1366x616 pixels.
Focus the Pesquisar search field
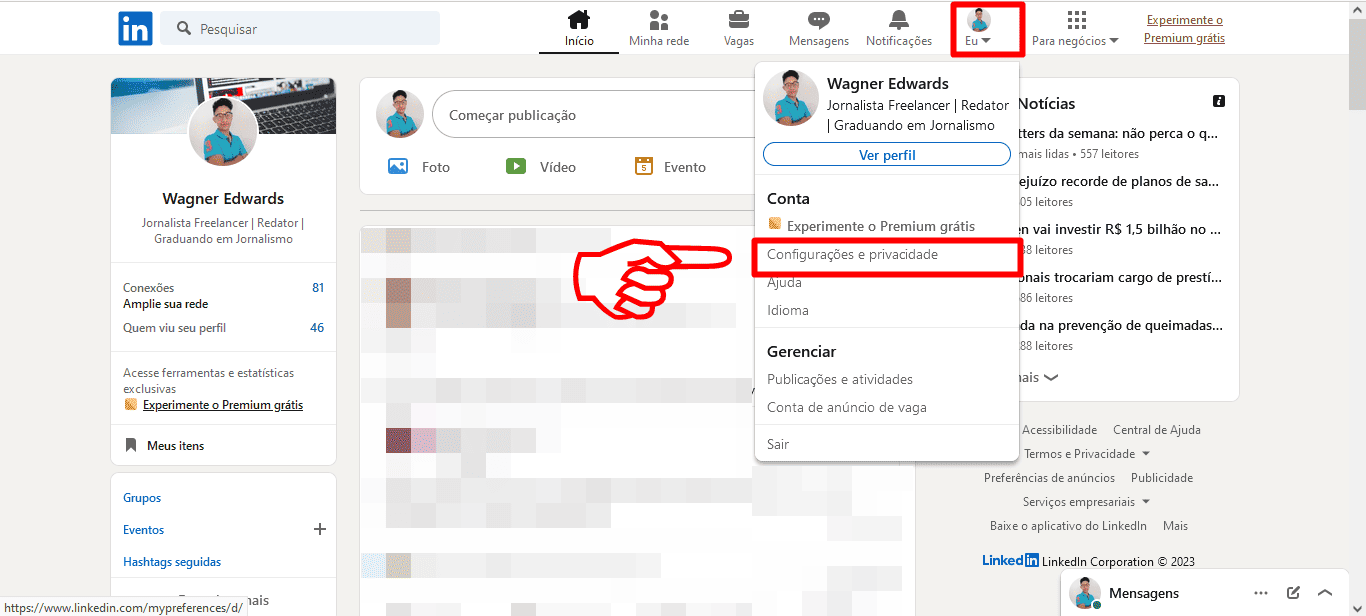[x=300, y=28]
